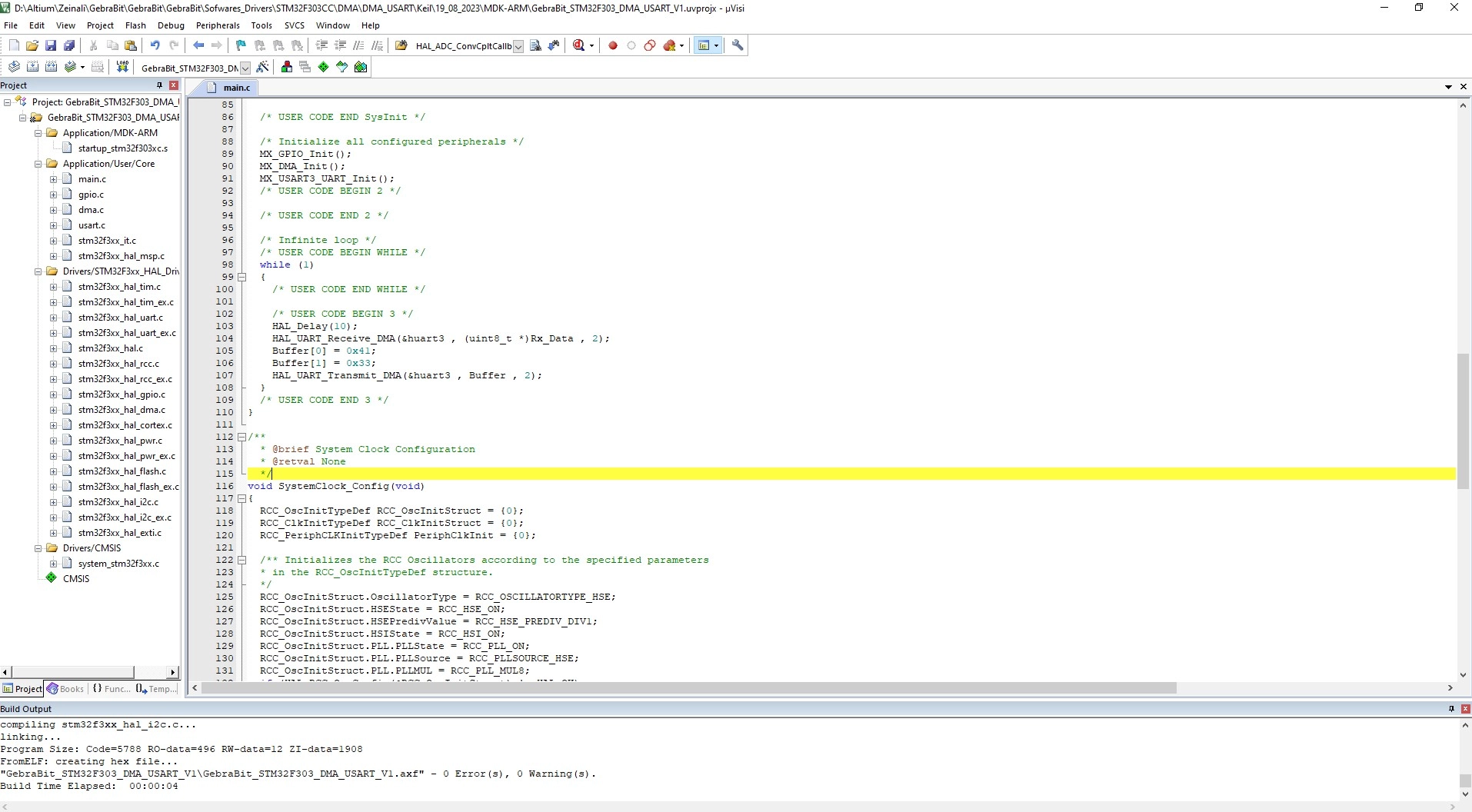Open the batch build dropdown arrow
Image resolution: width=1472 pixels, height=812 pixels.
coord(82,67)
